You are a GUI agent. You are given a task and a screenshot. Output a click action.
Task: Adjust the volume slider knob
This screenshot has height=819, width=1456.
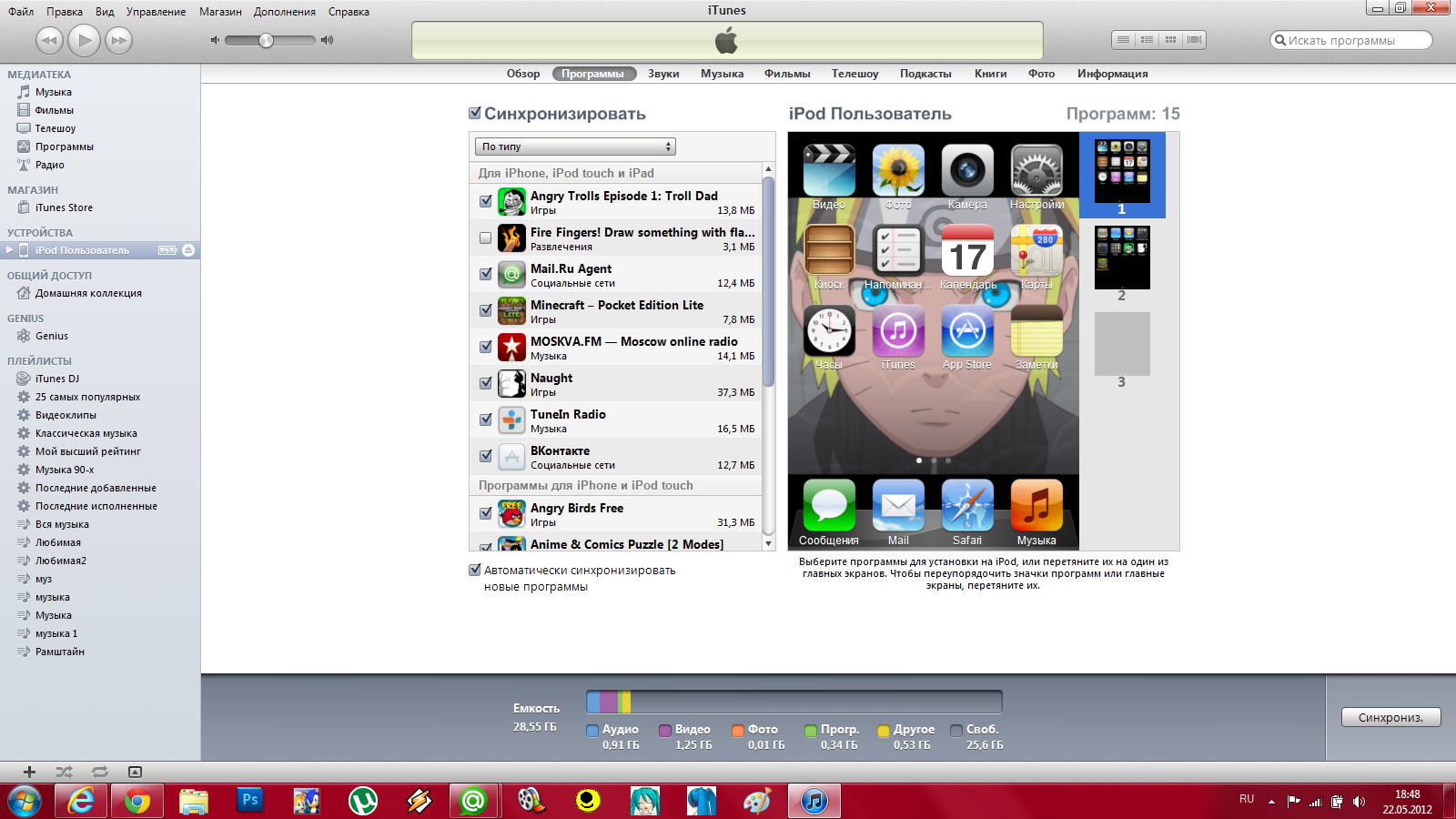tap(266, 40)
